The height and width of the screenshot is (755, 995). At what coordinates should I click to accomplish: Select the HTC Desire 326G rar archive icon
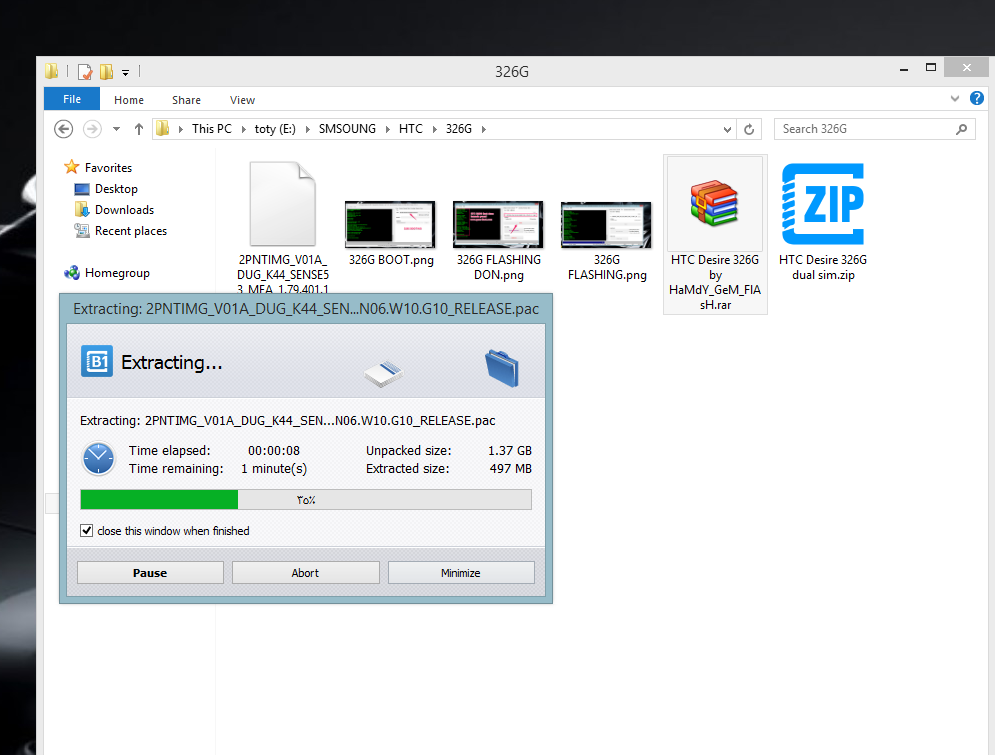[715, 204]
